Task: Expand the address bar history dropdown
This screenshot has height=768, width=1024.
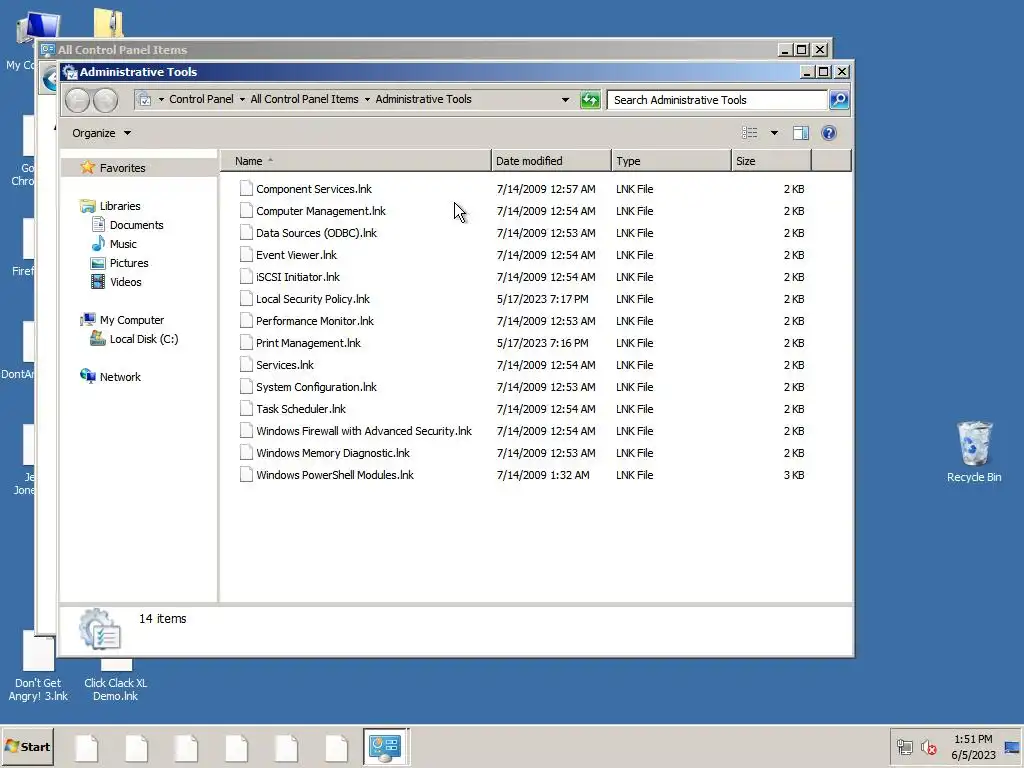Action: tap(565, 100)
